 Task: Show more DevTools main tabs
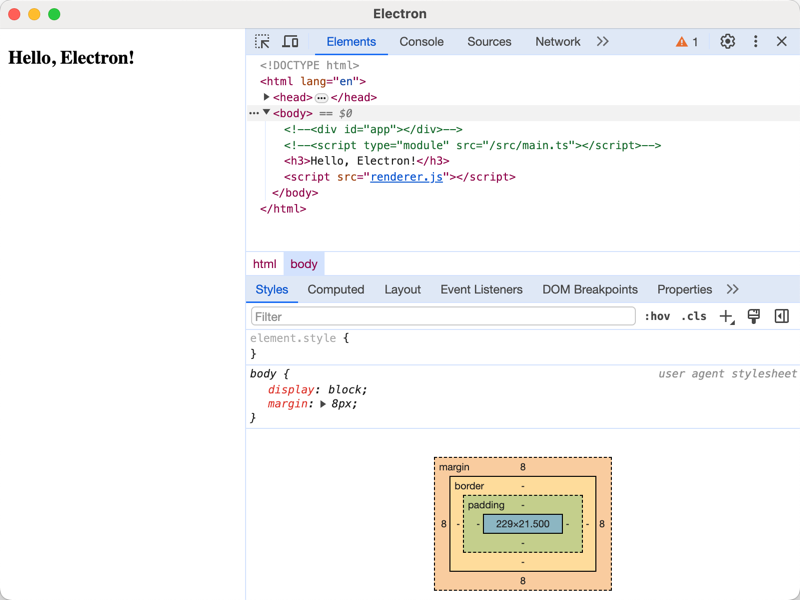602,42
